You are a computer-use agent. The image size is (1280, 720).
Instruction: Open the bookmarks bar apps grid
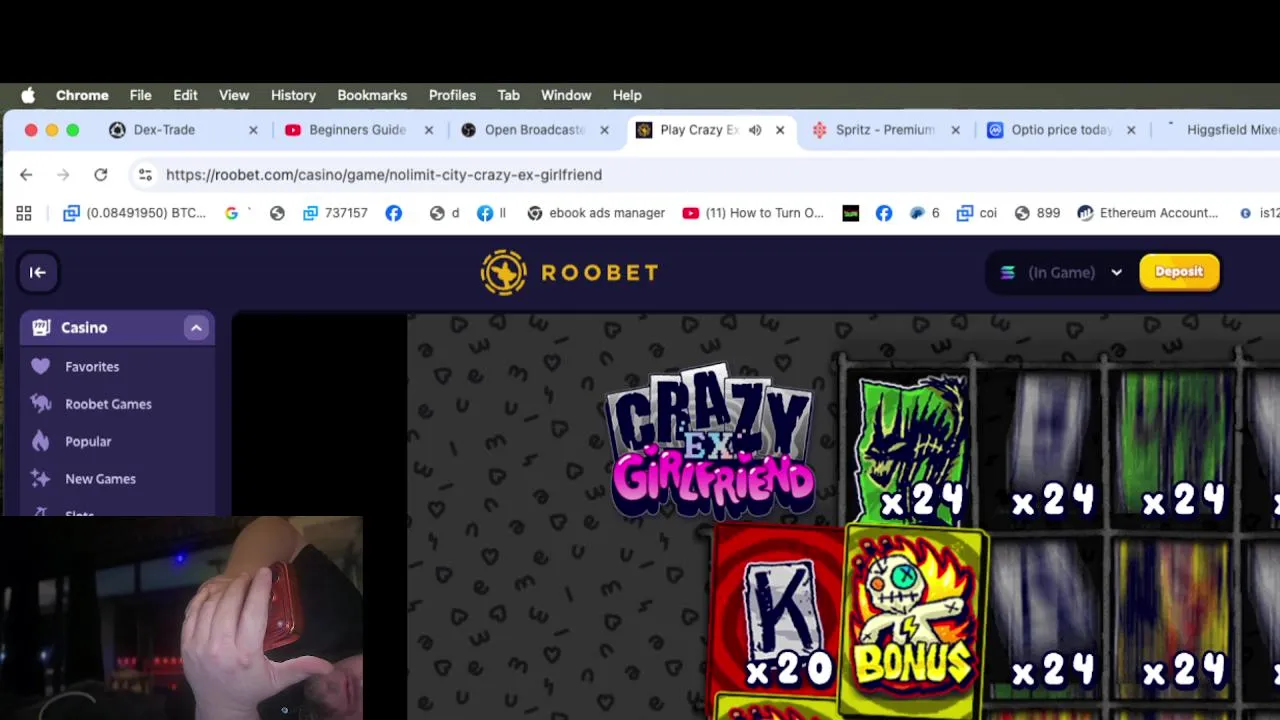[x=24, y=213]
